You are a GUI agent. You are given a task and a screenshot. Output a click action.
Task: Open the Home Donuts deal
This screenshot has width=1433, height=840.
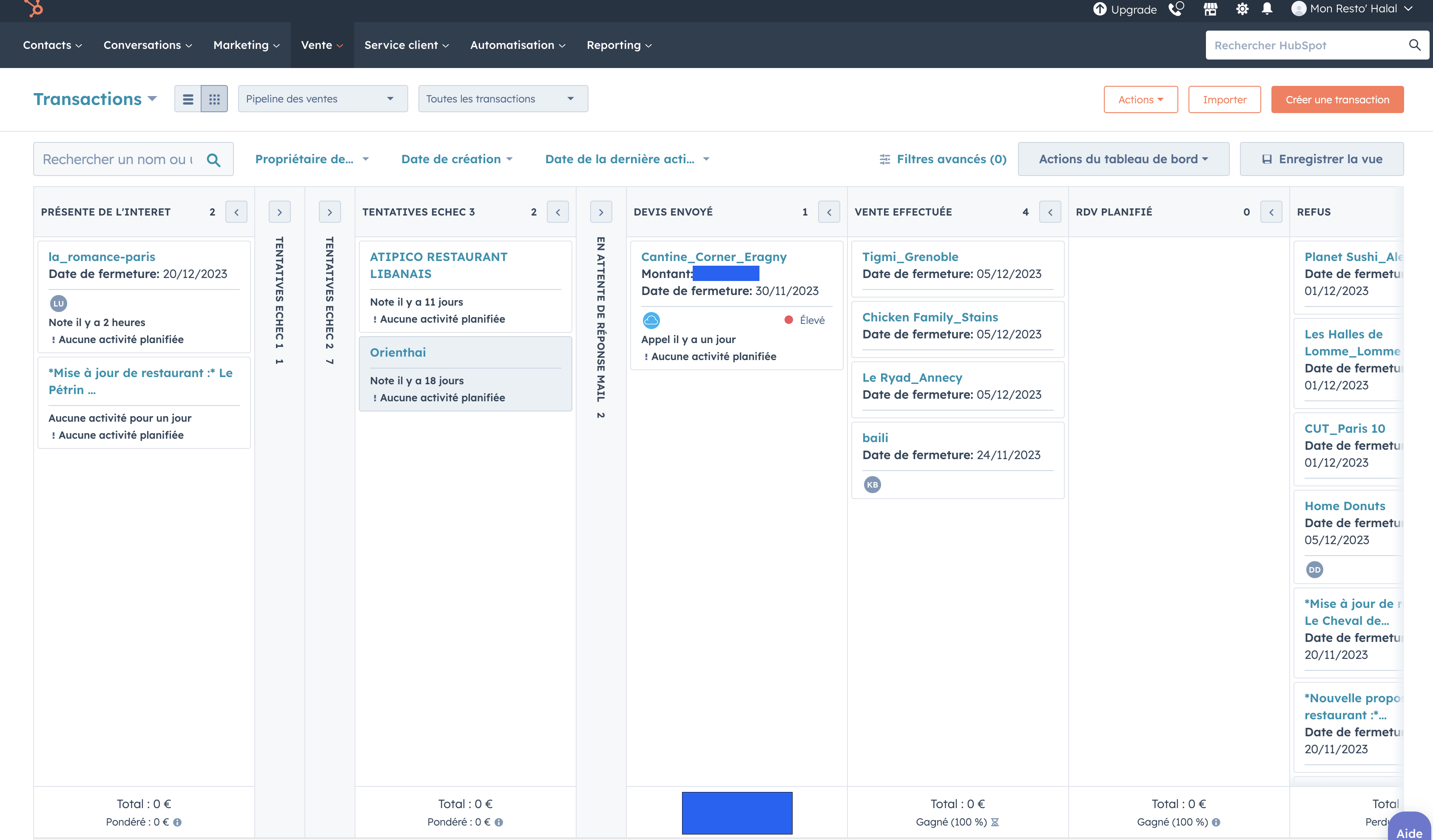point(1344,506)
